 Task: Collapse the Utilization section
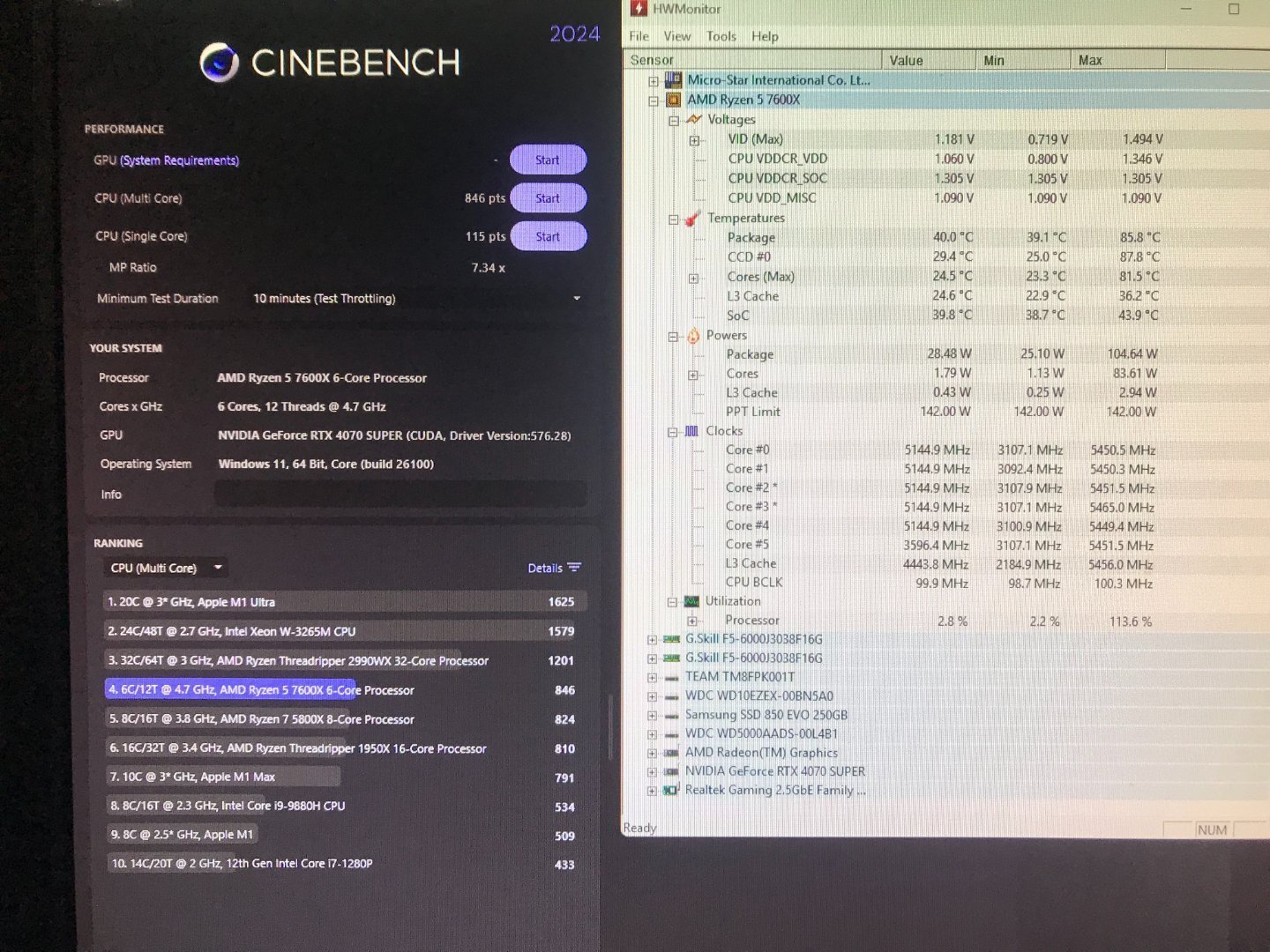[672, 602]
